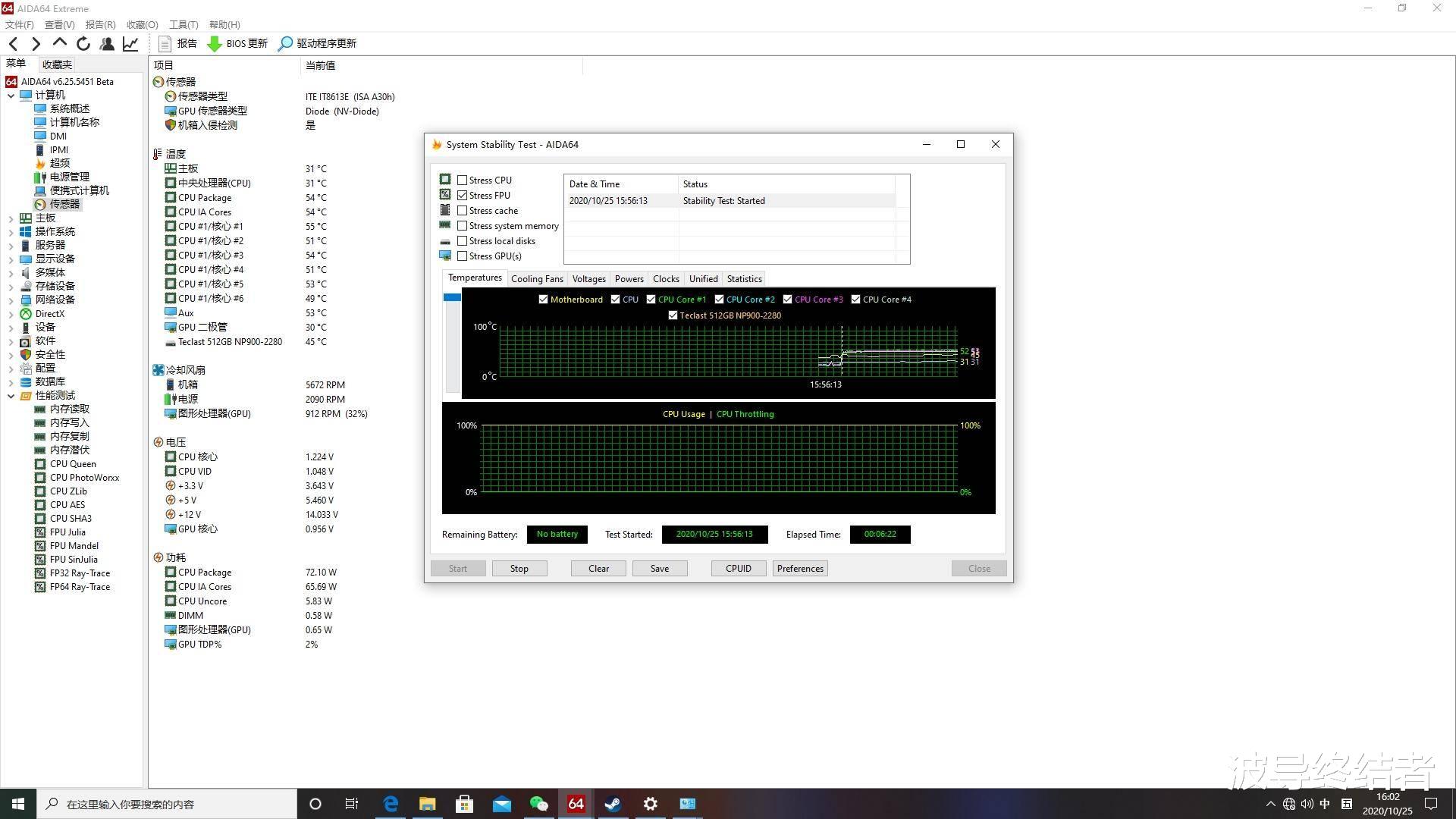The width and height of the screenshot is (1456, 819).
Task: Click the 当前值 column header
Action: coord(441,65)
